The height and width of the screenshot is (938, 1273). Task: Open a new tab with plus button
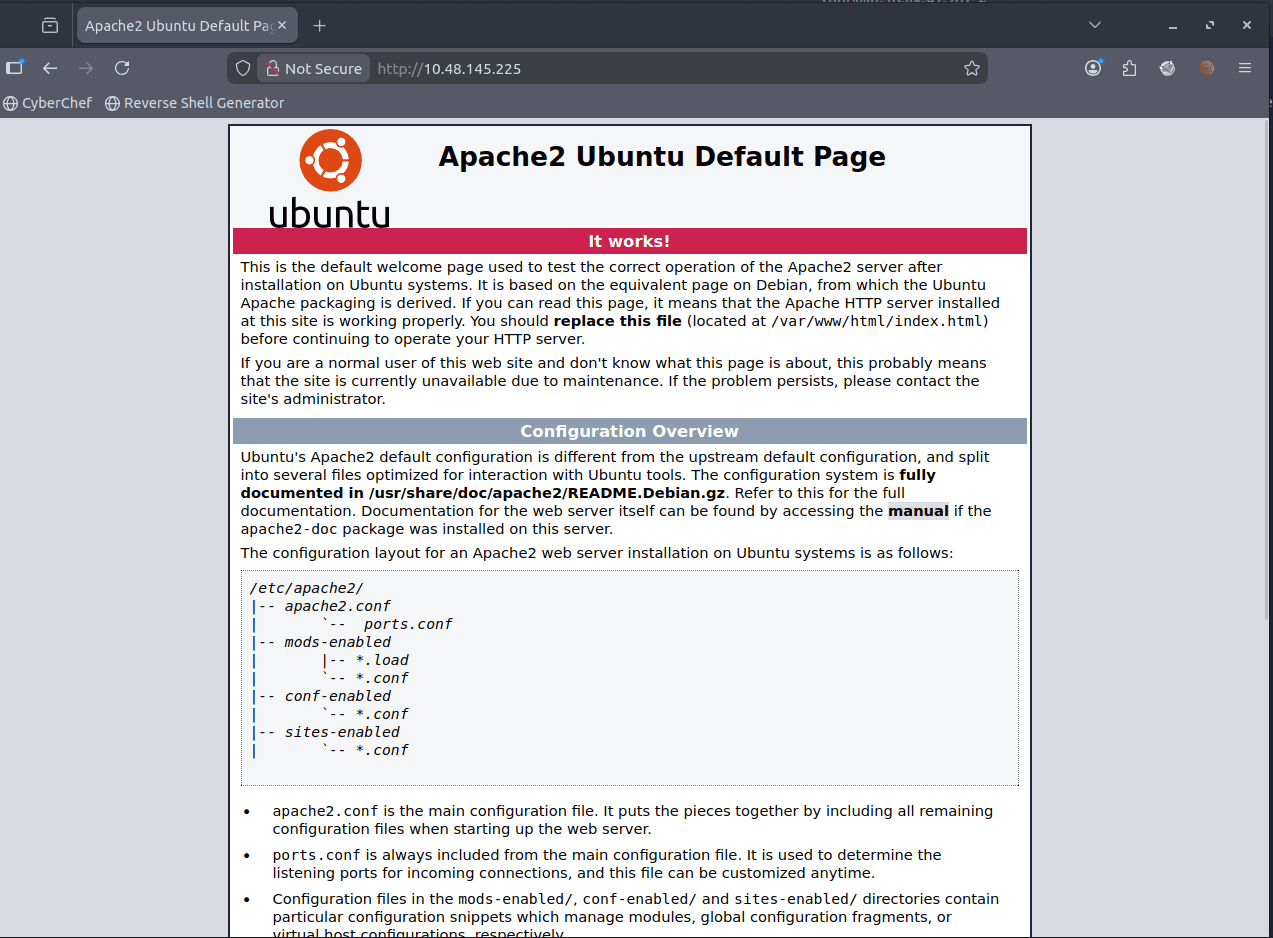(320, 26)
